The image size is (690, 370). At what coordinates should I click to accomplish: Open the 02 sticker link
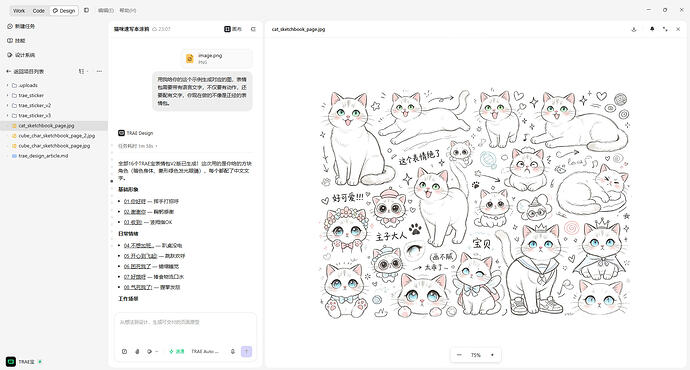[x=135, y=212]
